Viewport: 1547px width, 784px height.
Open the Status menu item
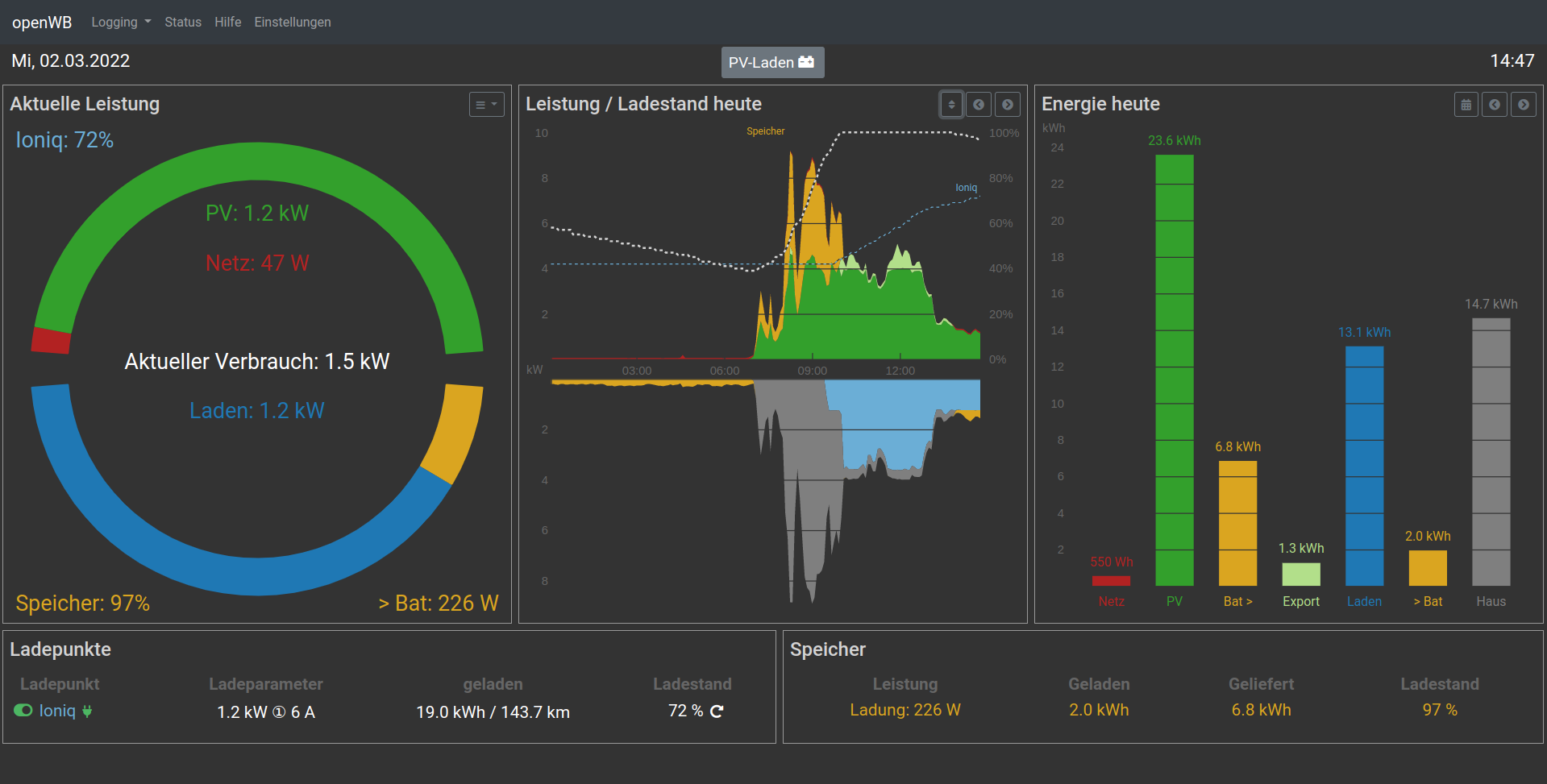click(183, 22)
